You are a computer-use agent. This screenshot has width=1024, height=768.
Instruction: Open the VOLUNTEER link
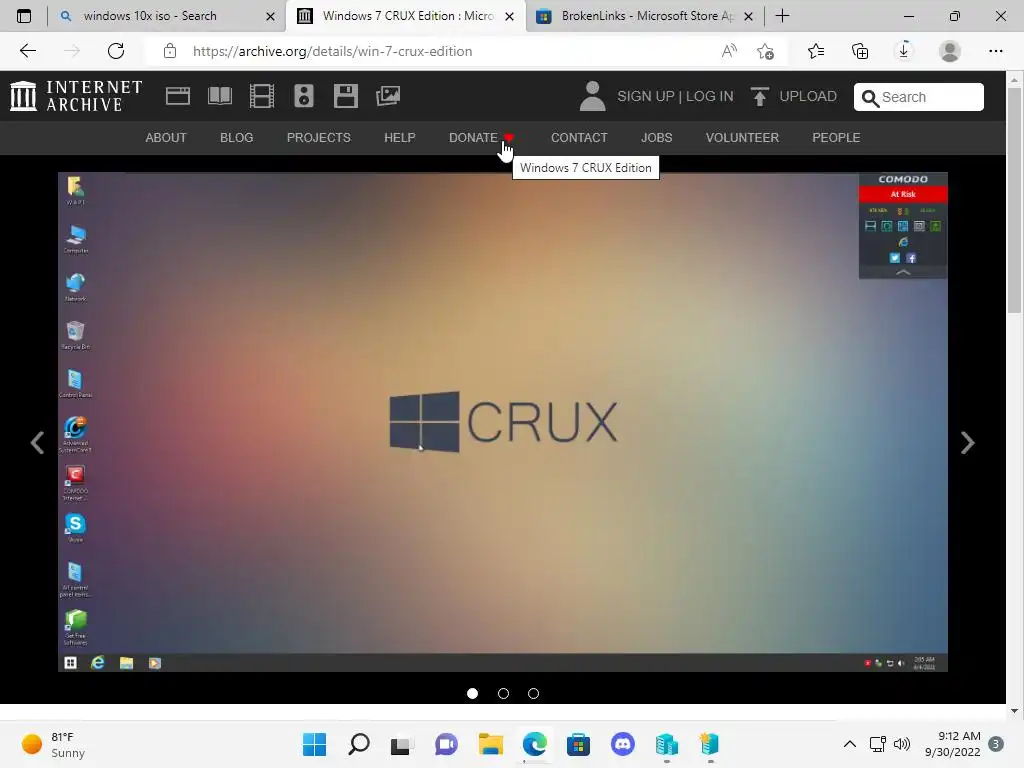pos(743,138)
